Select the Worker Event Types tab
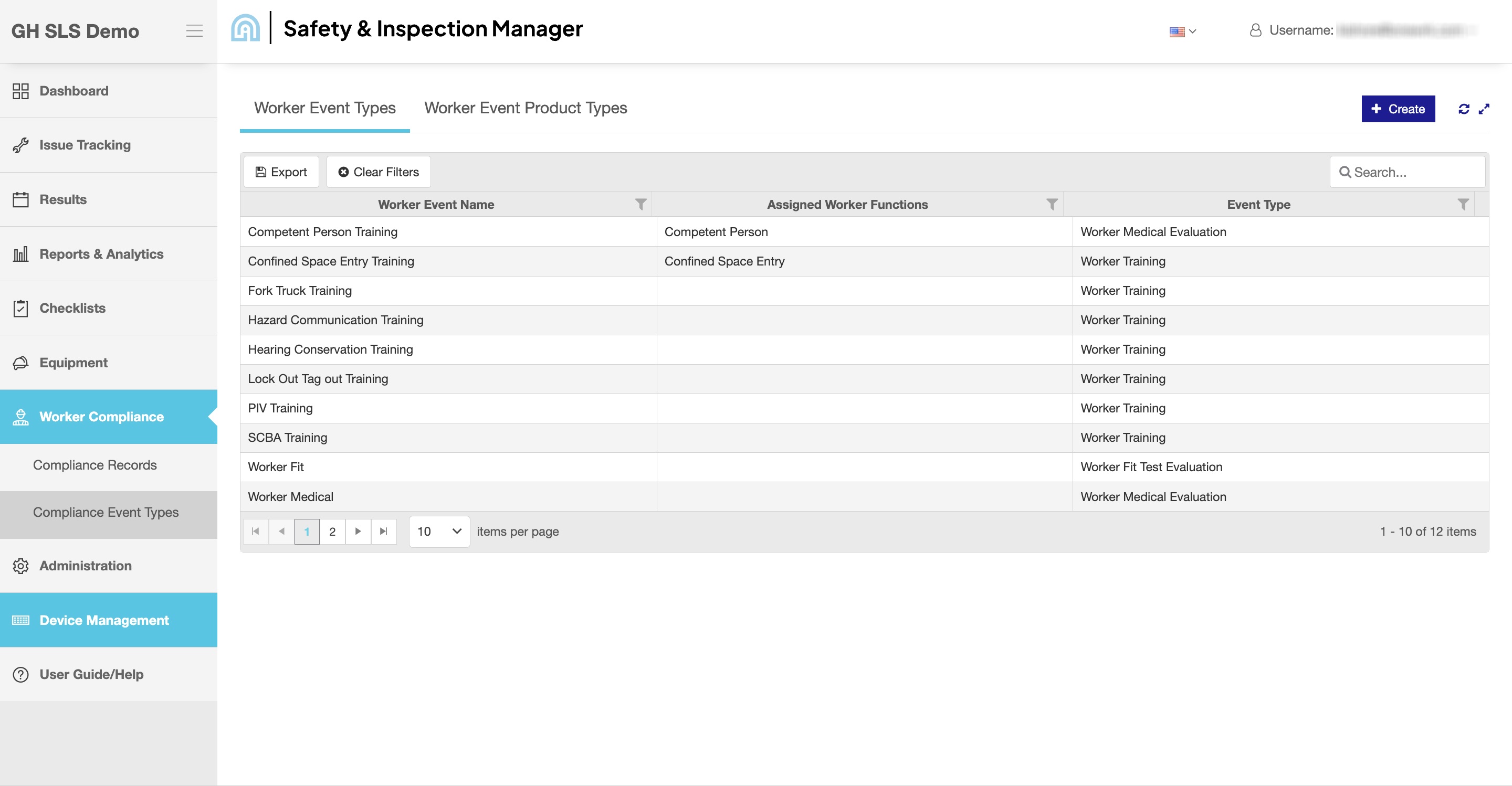The image size is (1512, 786). pos(324,108)
